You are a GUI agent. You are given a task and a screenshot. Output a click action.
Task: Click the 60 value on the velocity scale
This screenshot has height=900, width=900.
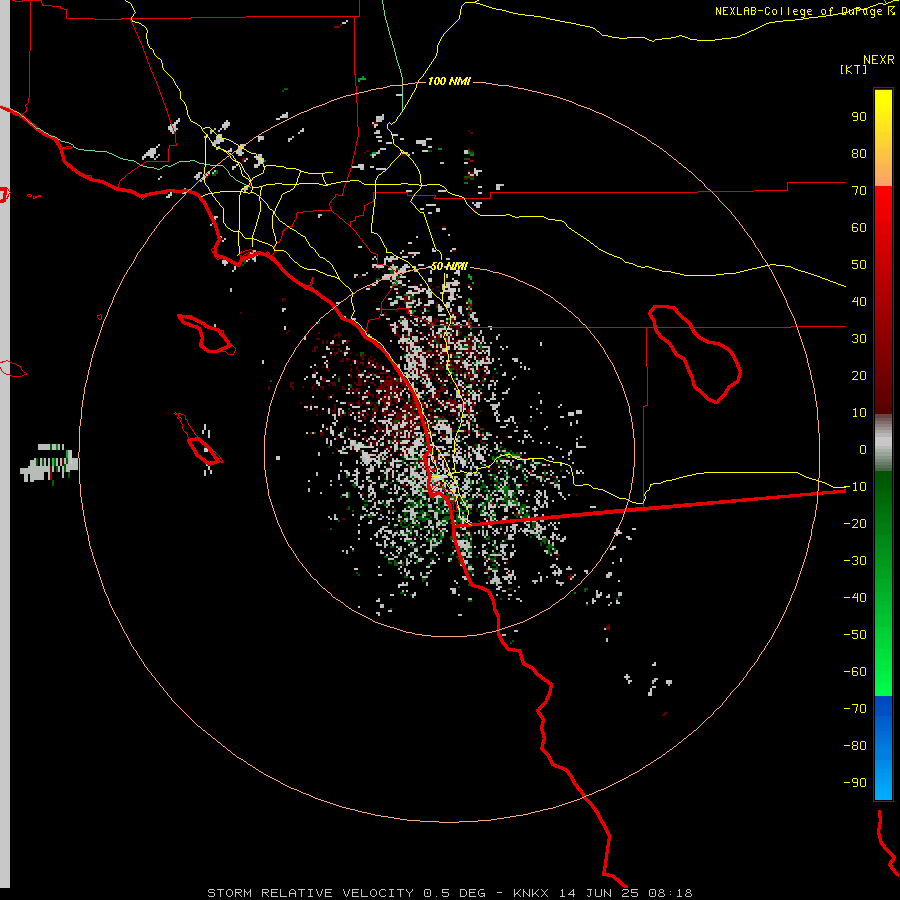(859, 227)
